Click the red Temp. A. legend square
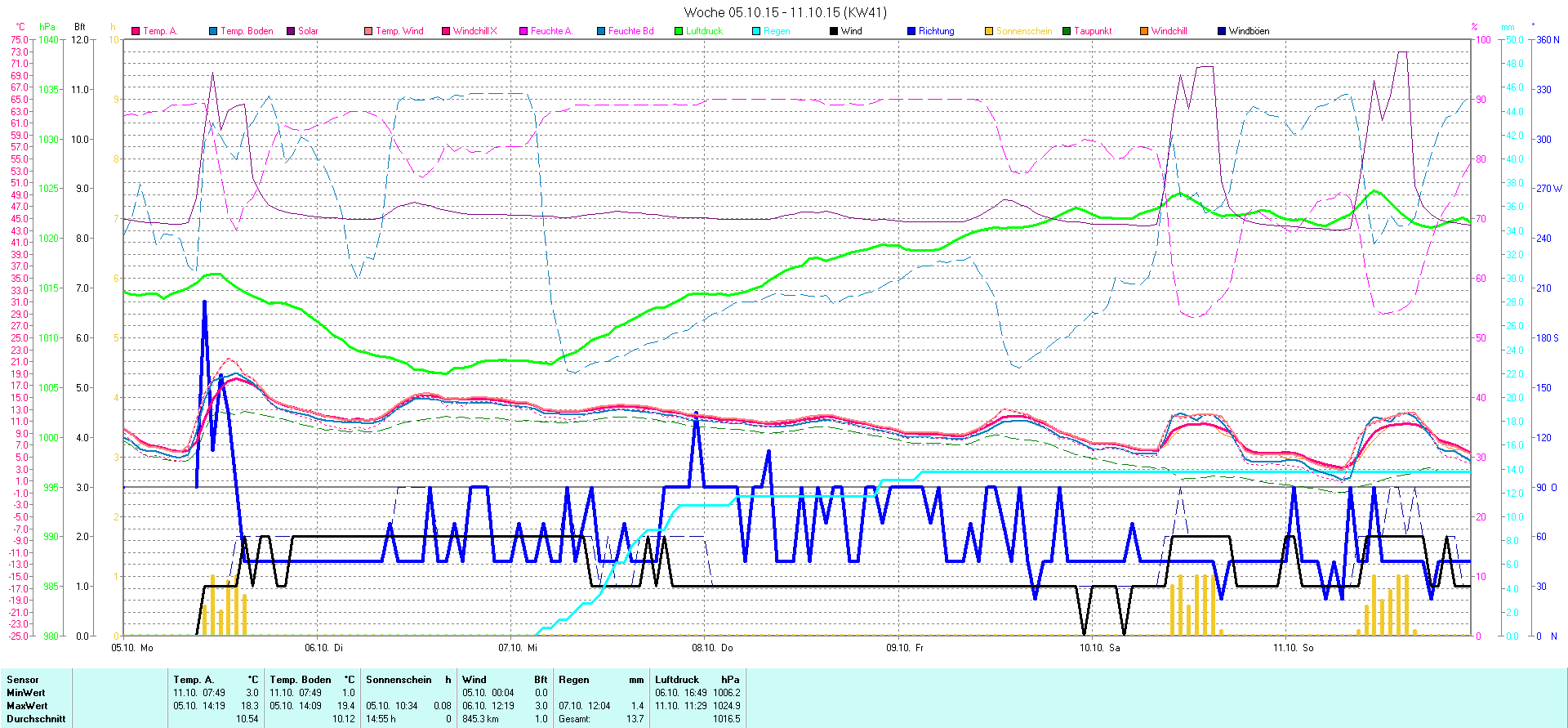 pyautogui.click(x=136, y=31)
